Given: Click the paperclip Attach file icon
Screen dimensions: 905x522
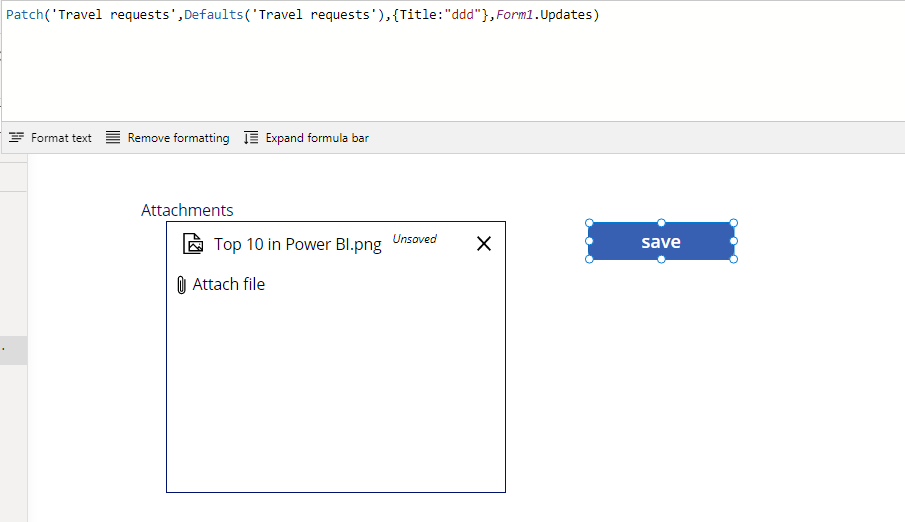Looking at the screenshot, I should (x=181, y=285).
